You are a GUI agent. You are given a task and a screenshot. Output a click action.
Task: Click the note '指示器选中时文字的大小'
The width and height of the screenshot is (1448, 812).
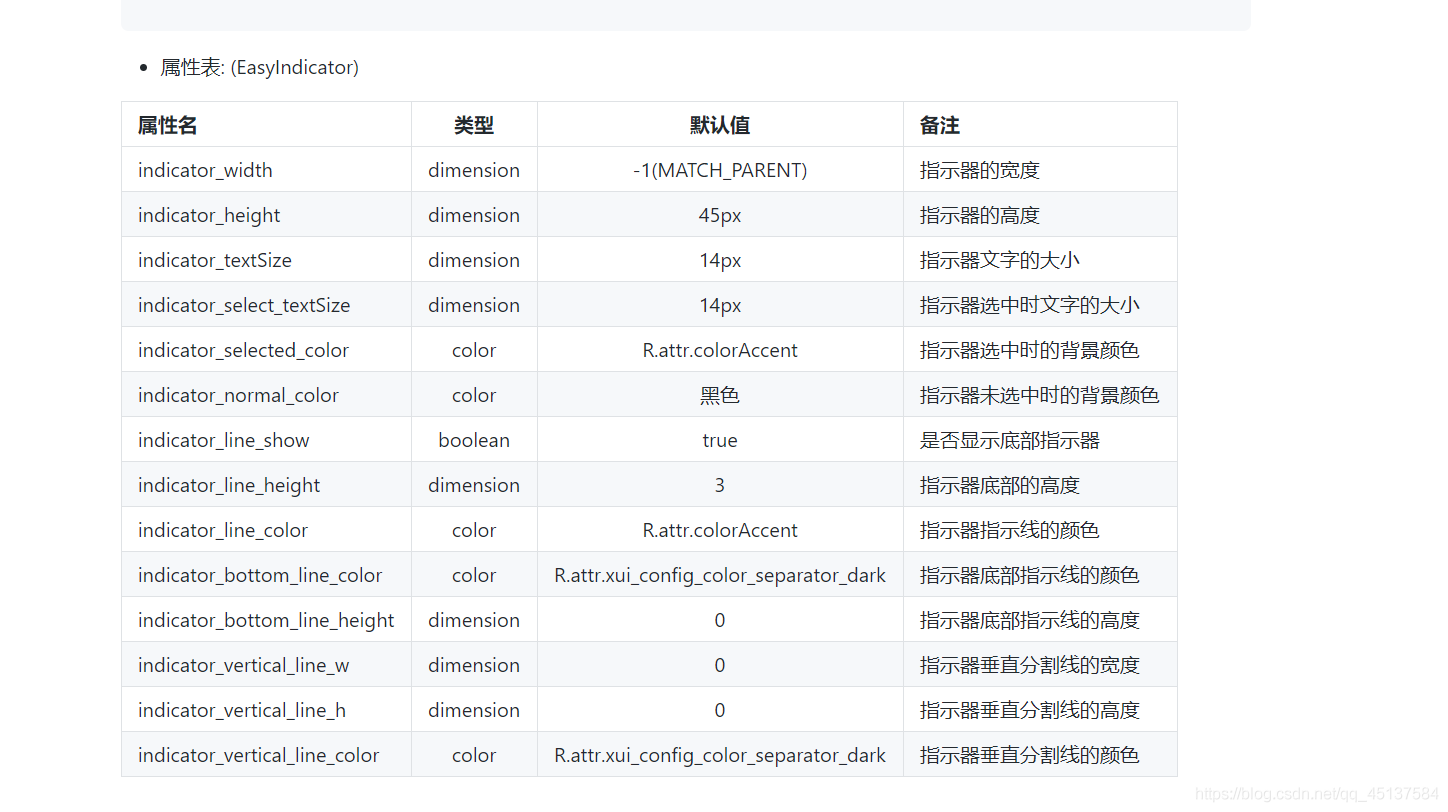1030,305
